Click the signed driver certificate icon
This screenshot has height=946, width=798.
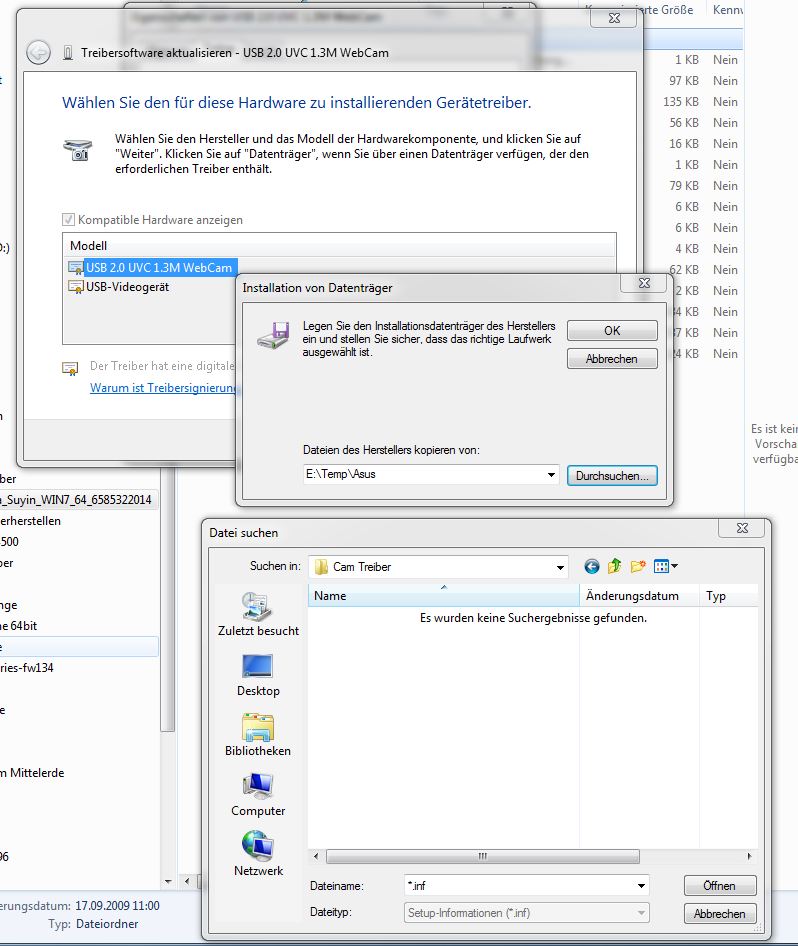coord(71,368)
